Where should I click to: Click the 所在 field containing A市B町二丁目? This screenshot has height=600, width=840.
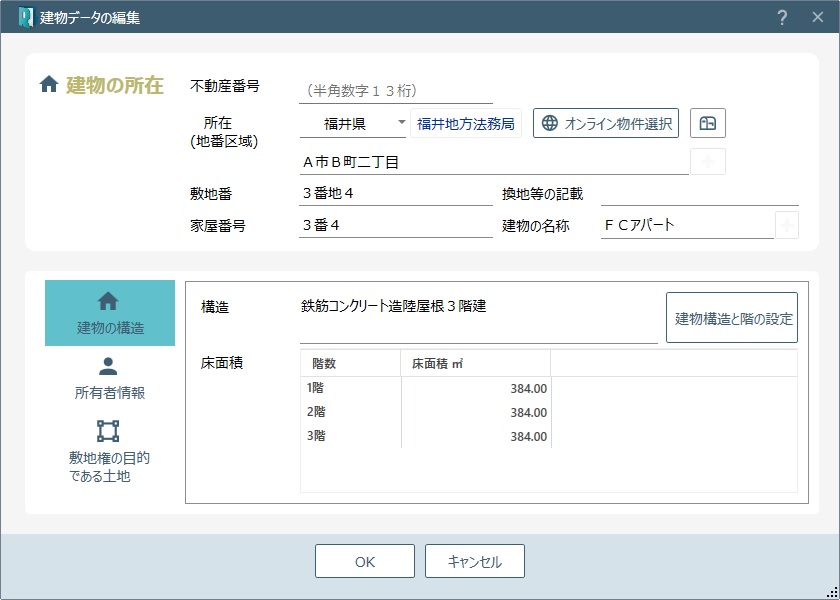click(494, 162)
